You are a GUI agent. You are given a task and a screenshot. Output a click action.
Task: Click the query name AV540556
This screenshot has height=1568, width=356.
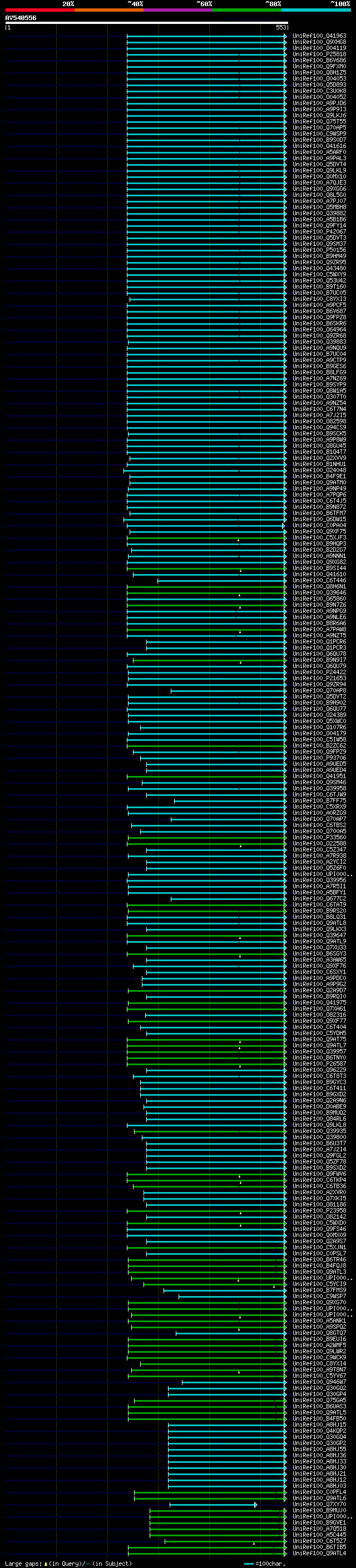click(x=21, y=18)
